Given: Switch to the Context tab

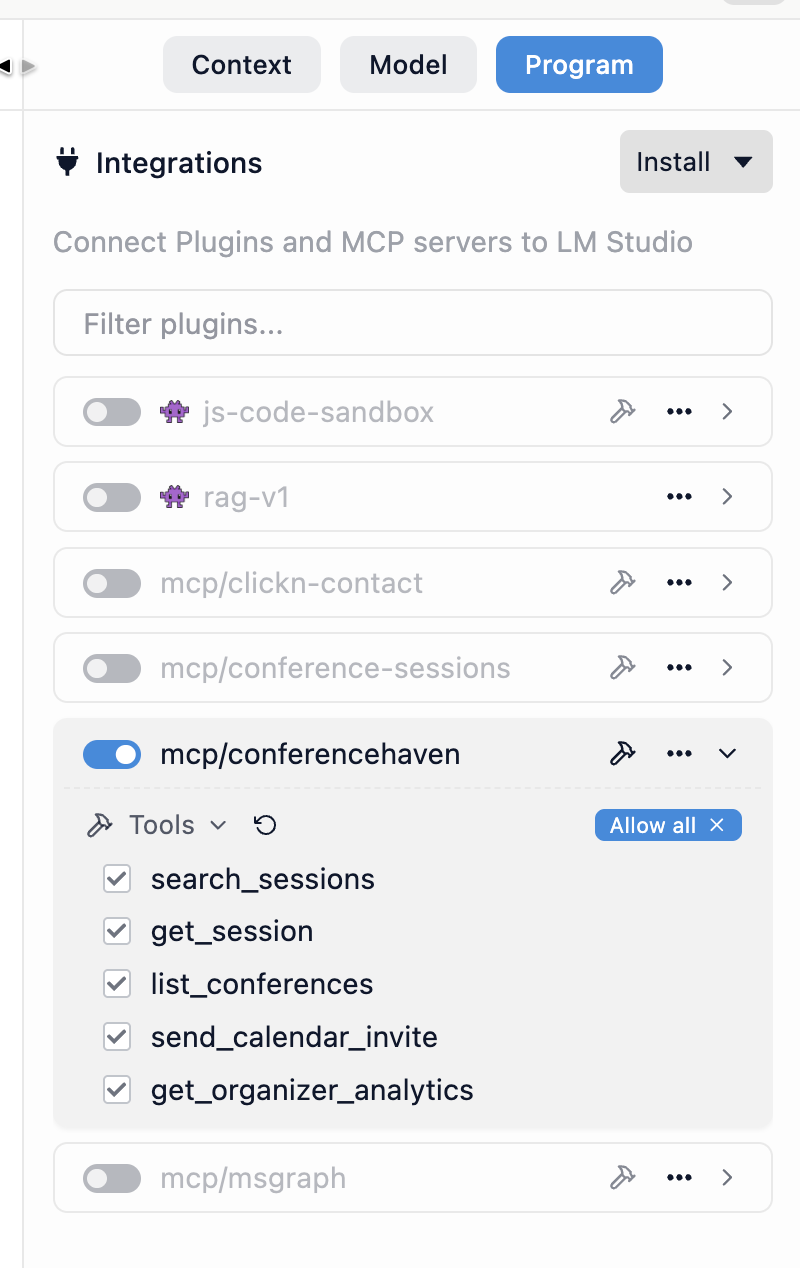Looking at the screenshot, I should 242,65.
